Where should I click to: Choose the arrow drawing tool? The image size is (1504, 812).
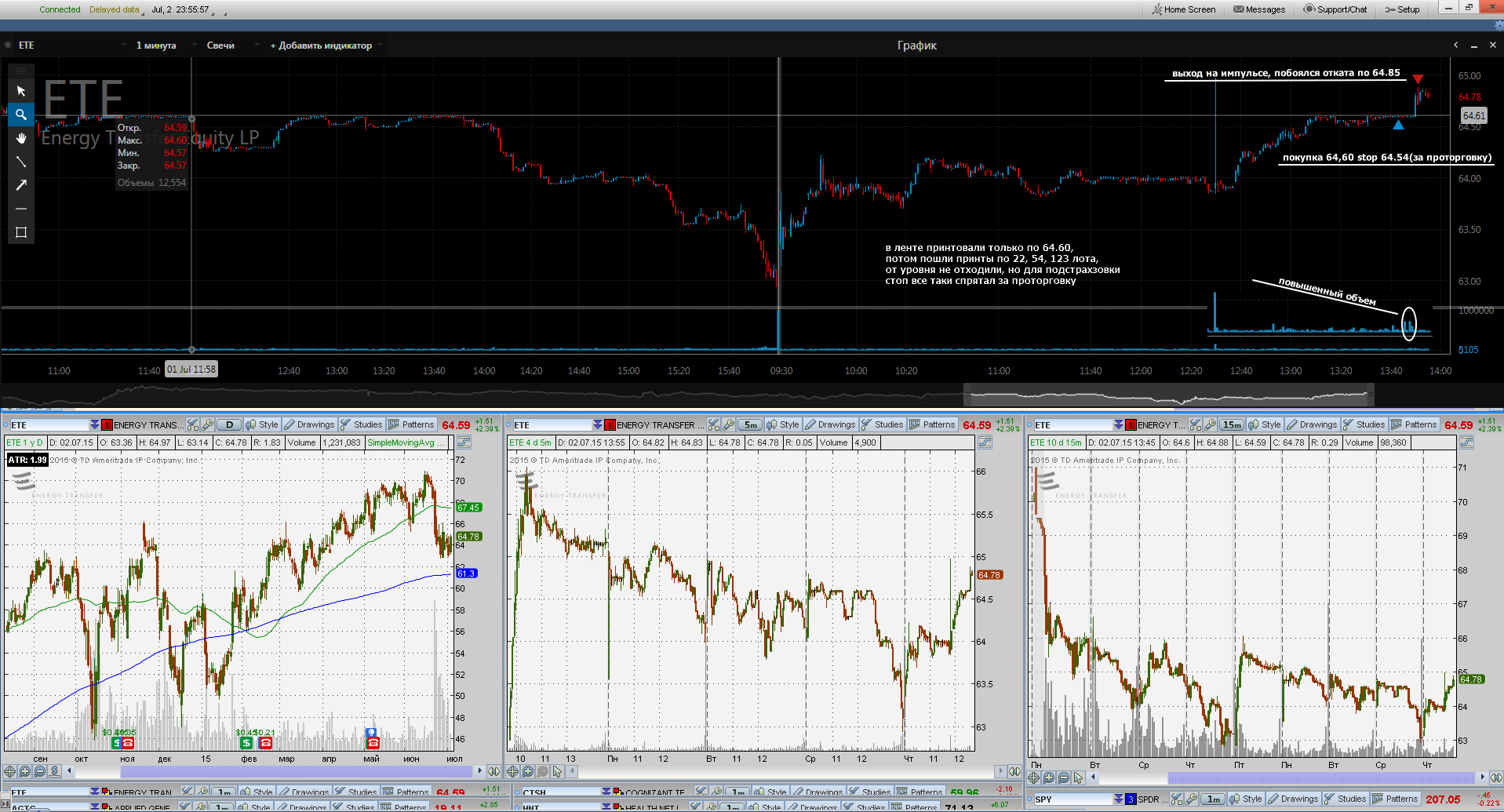[x=21, y=185]
